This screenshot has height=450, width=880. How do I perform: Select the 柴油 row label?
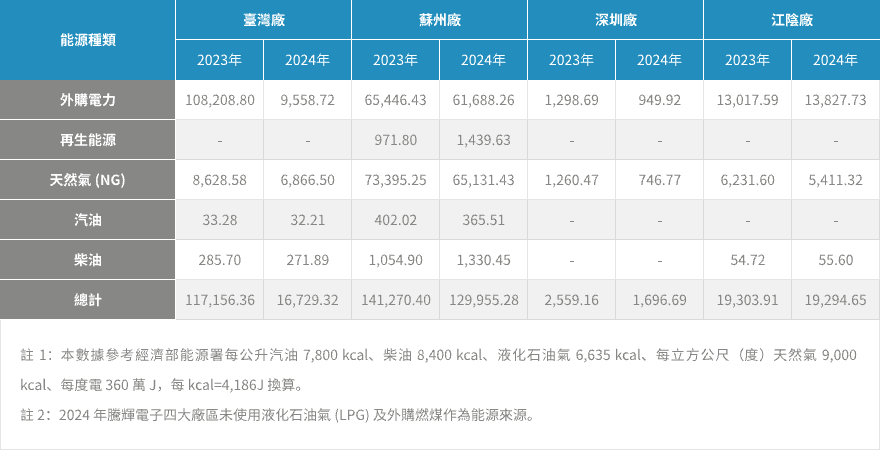click(88, 260)
